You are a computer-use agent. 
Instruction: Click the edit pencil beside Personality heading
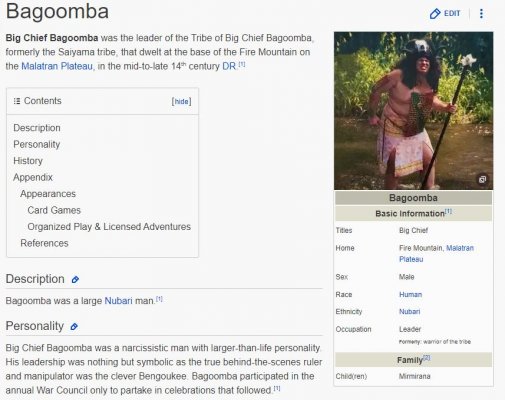coord(74,327)
